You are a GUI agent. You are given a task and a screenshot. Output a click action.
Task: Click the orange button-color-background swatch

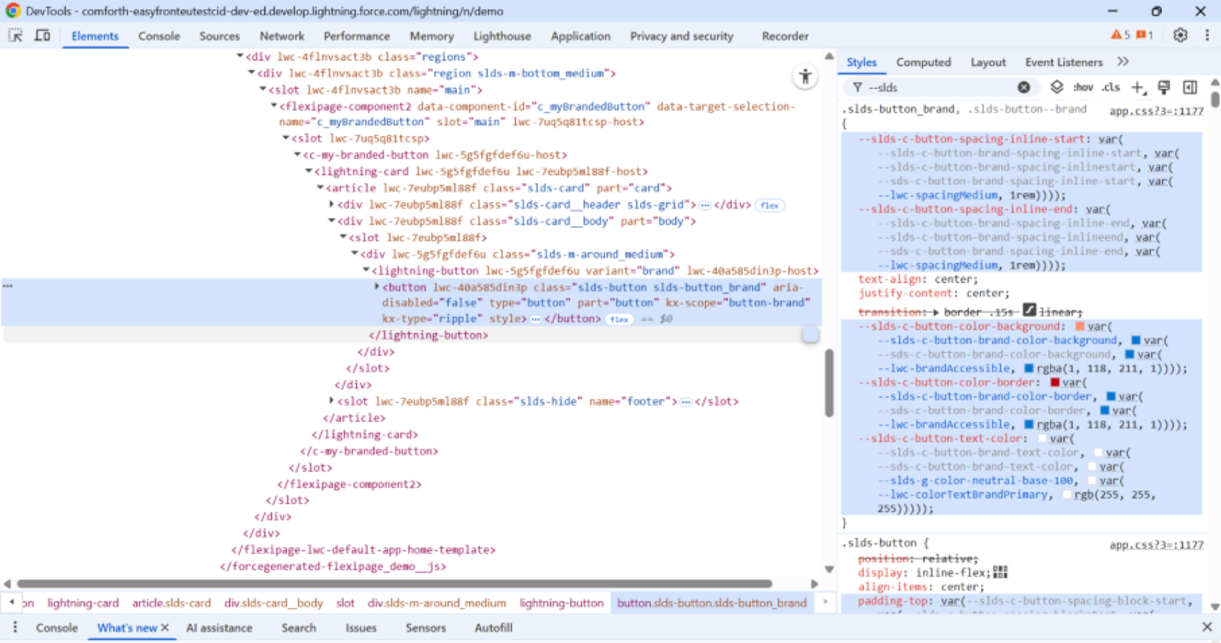(x=1080, y=326)
